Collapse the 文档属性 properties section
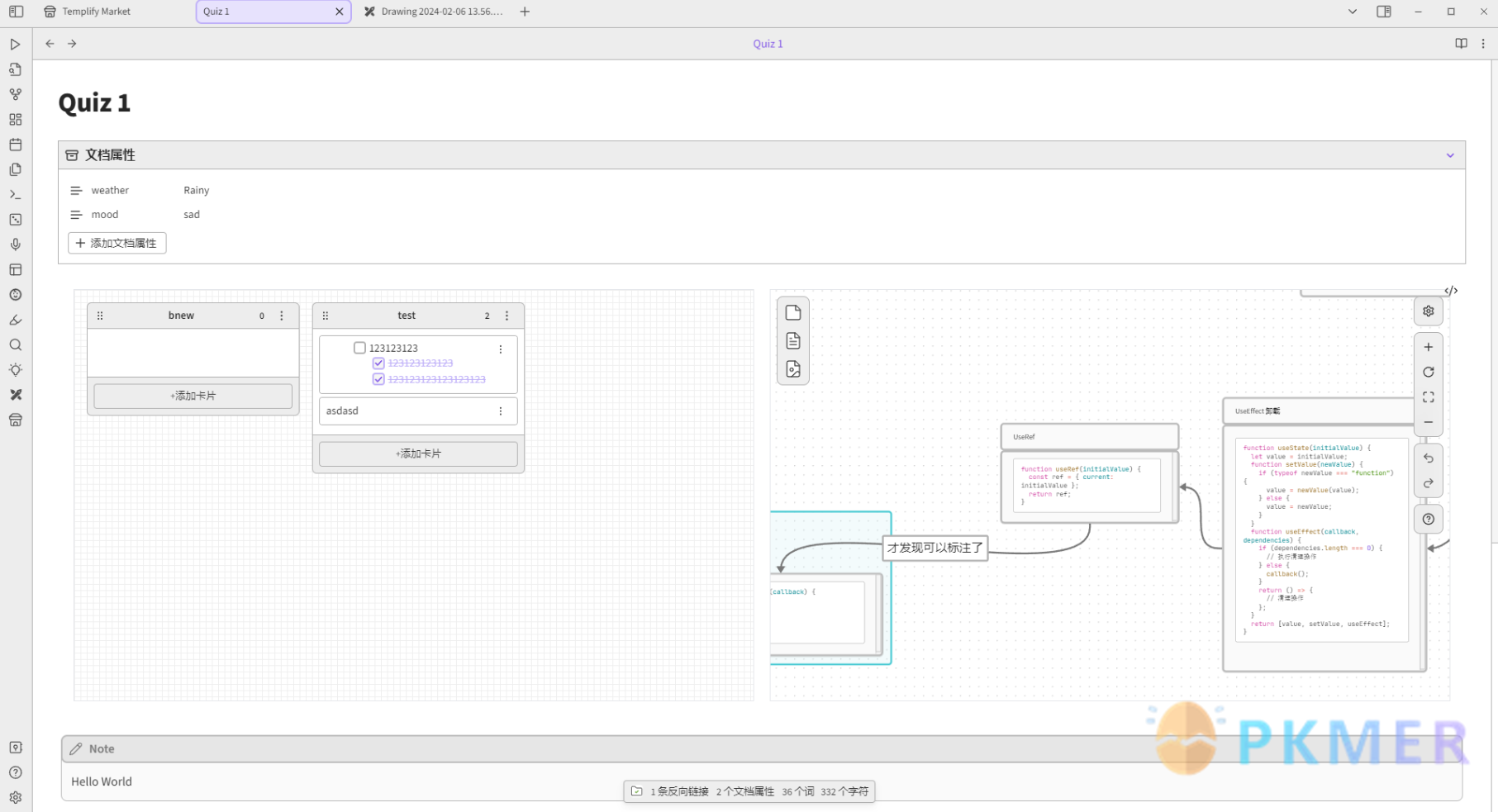The width and height of the screenshot is (1498, 812). 1450,155
